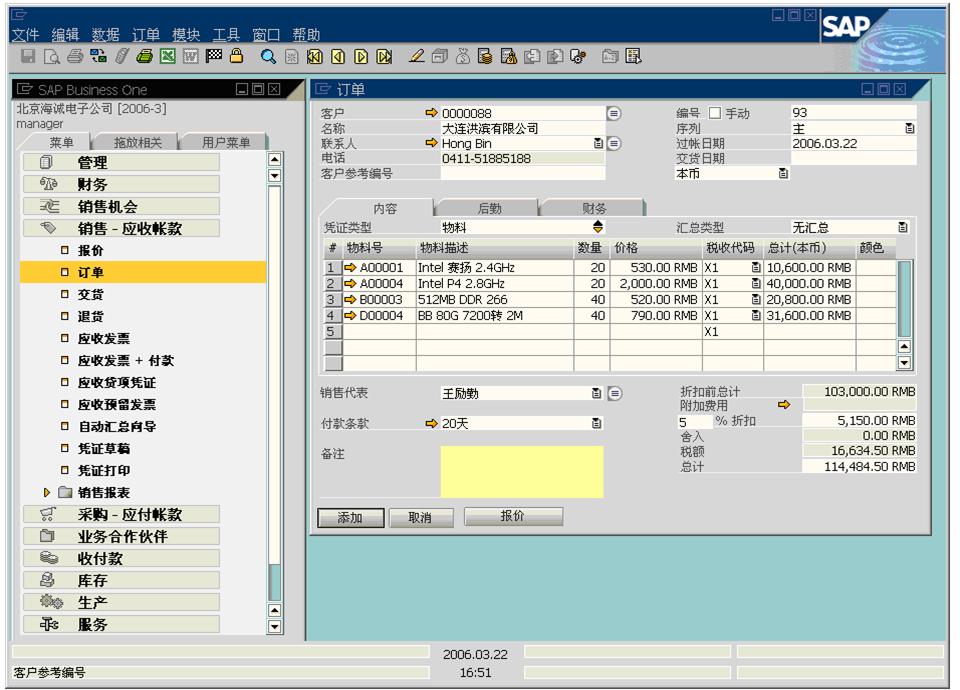Viewport: 960px width, 690px height.
Task: Export to Excel via the toolbar icon
Action: 168,57
